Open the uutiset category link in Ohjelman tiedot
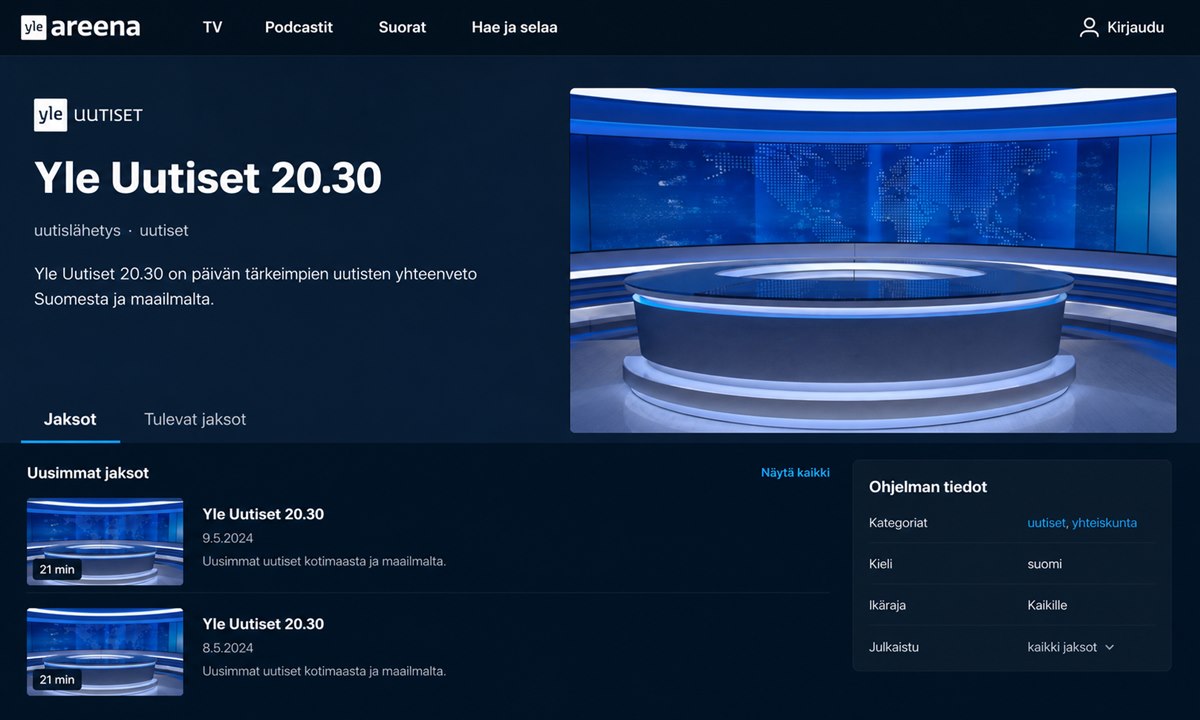This screenshot has width=1200, height=720. coord(1046,523)
